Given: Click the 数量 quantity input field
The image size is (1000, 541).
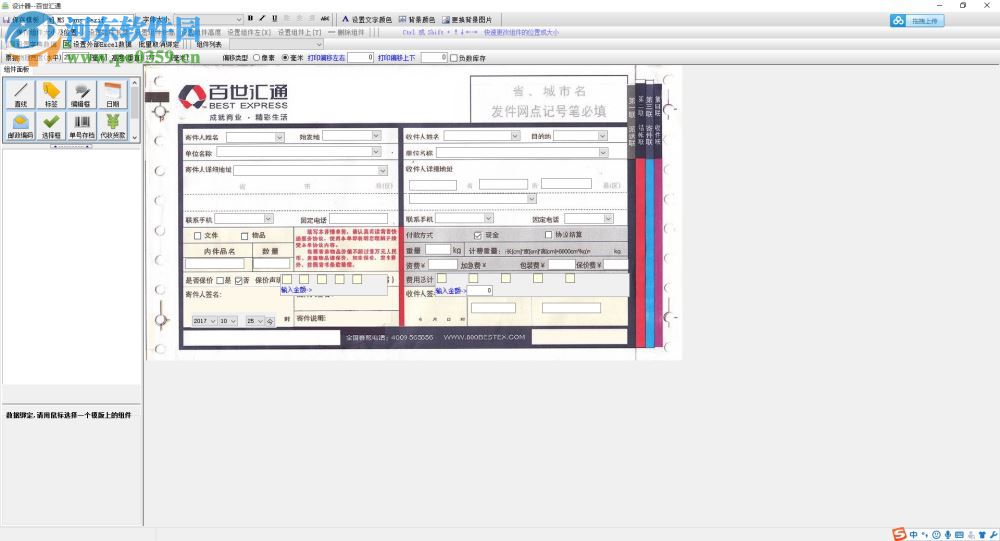Looking at the screenshot, I should coord(271,263).
